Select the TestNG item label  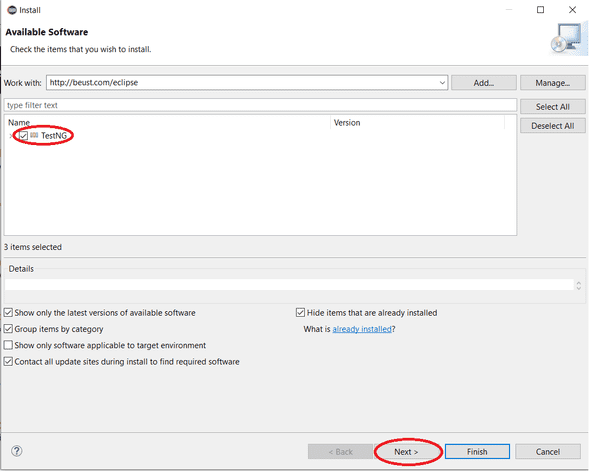point(54,136)
